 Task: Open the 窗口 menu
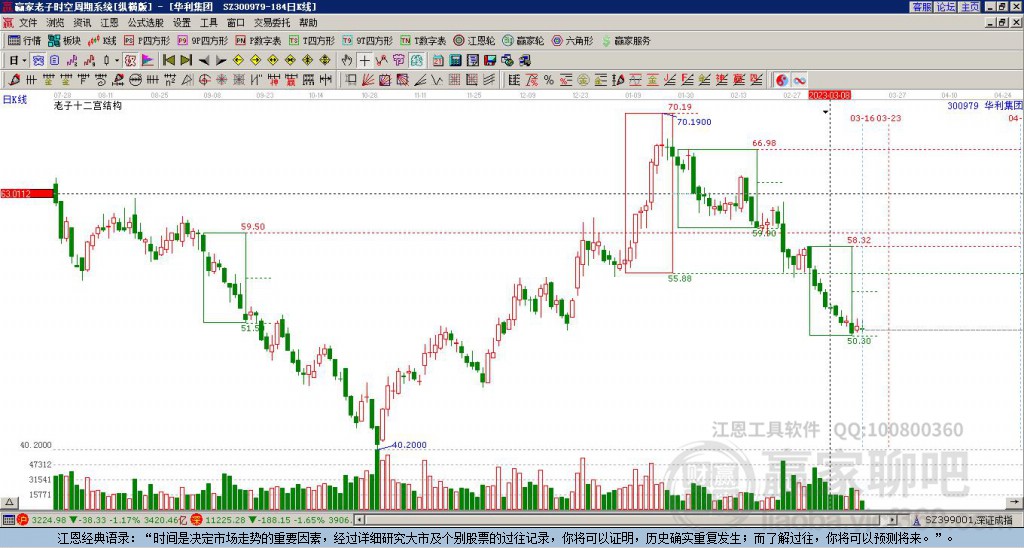pyautogui.click(x=236, y=23)
